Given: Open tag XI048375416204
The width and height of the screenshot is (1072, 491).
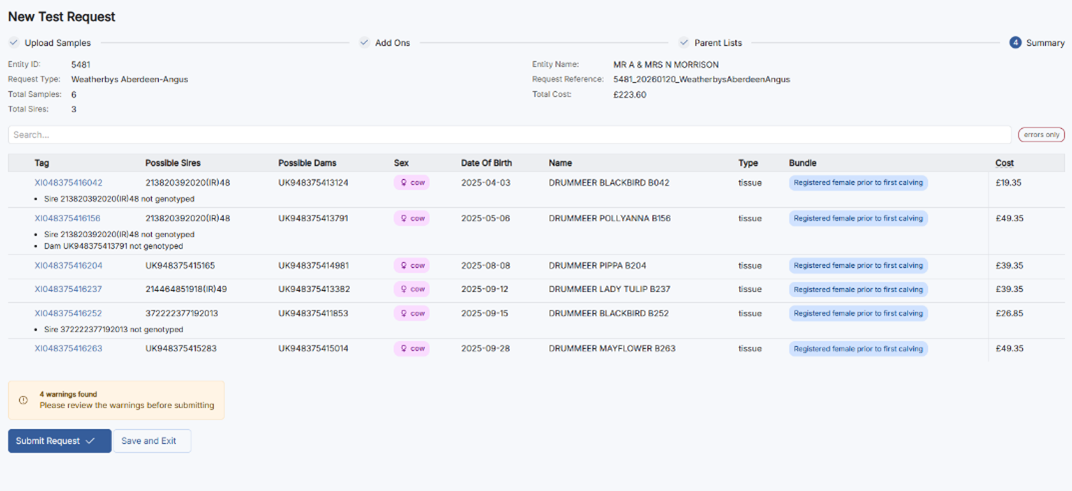Looking at the screenshot, I should click(68, 265).
